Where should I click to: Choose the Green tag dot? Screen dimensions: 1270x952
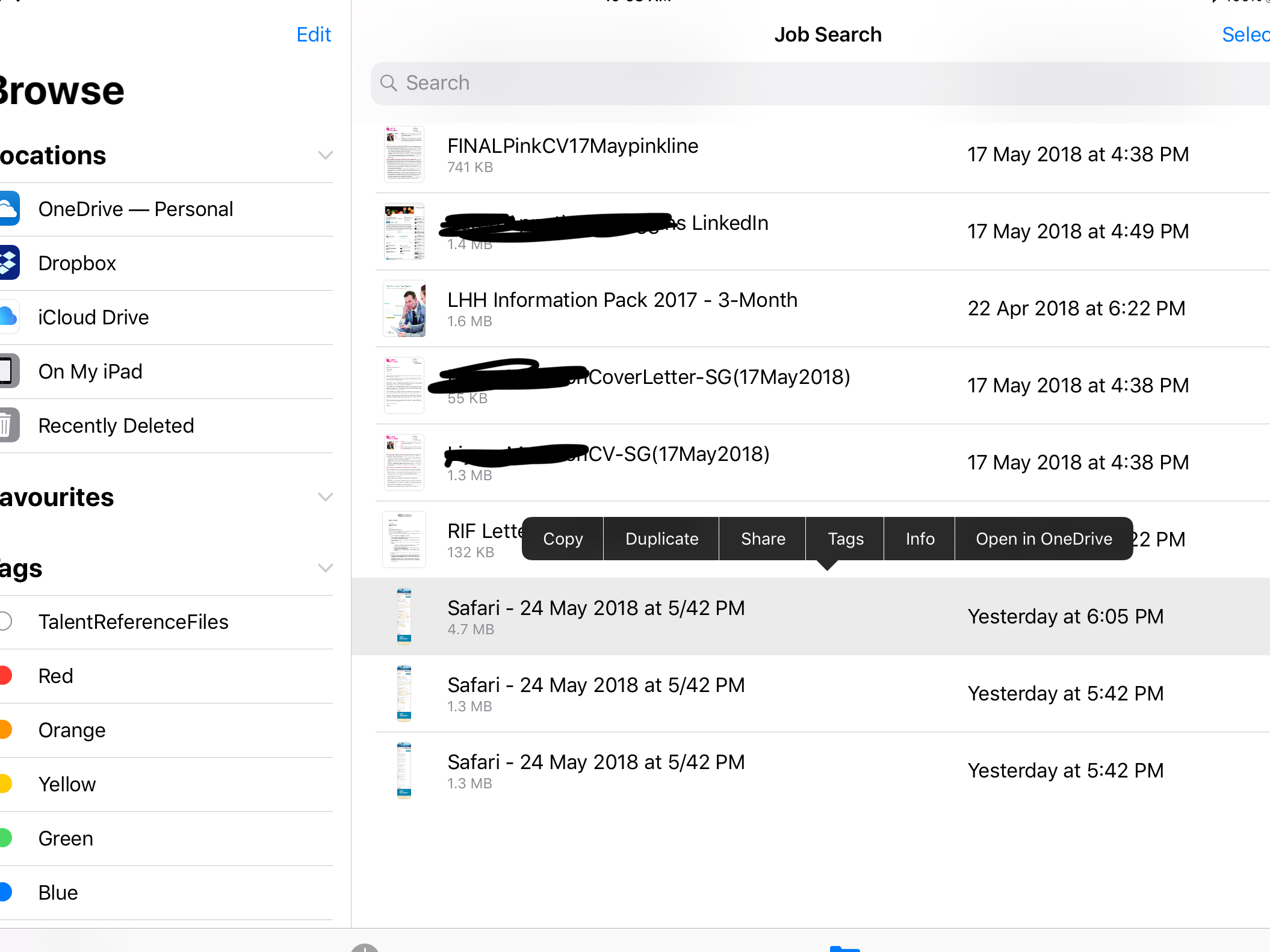tap(6, 838)
